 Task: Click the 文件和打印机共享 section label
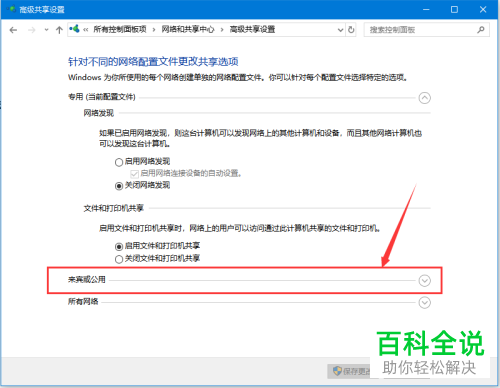(x=114, y=208)
